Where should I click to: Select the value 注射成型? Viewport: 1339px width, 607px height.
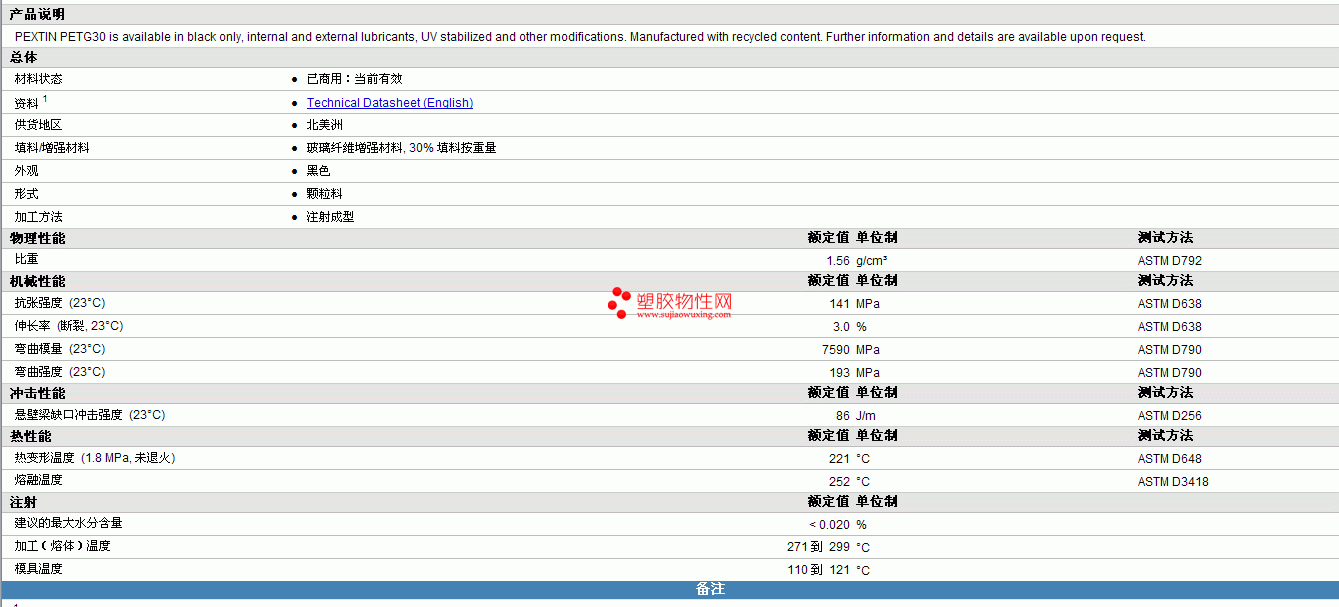pos(330,217)
